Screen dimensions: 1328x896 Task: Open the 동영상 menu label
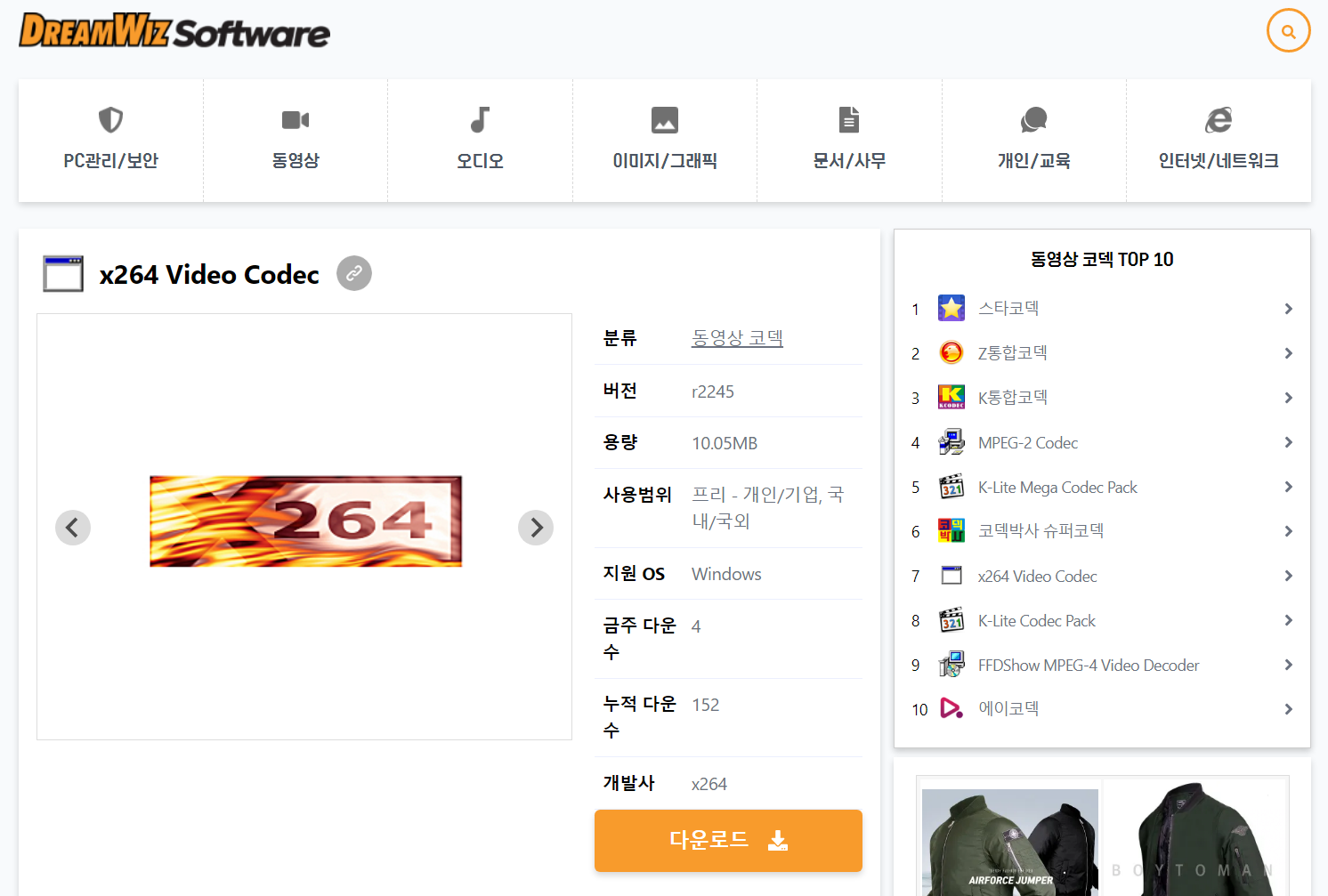pyautogui.click(x=296, y=161)
